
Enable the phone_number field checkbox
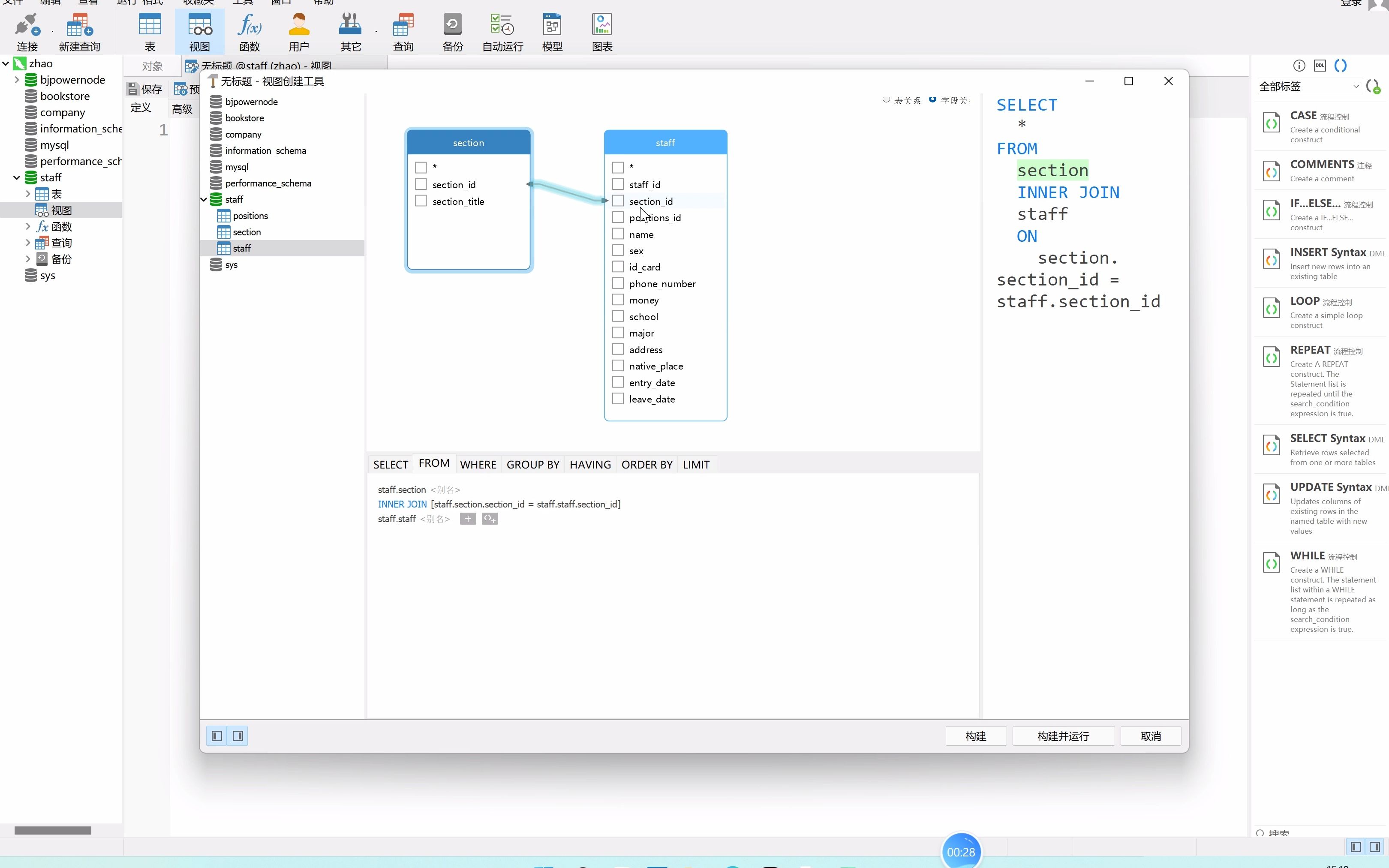pos(618,284)
